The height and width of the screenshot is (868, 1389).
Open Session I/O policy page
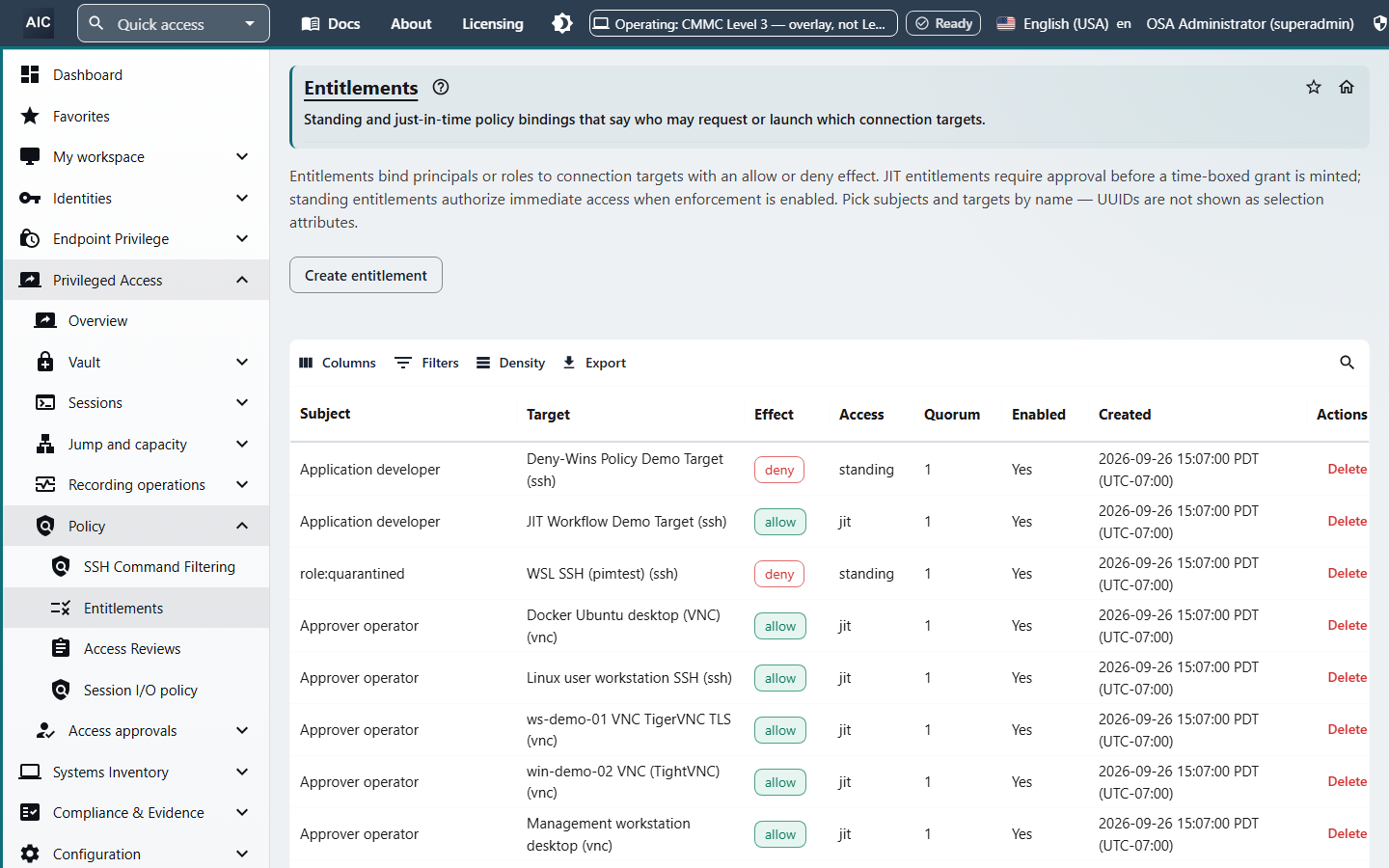click(135, 690)
